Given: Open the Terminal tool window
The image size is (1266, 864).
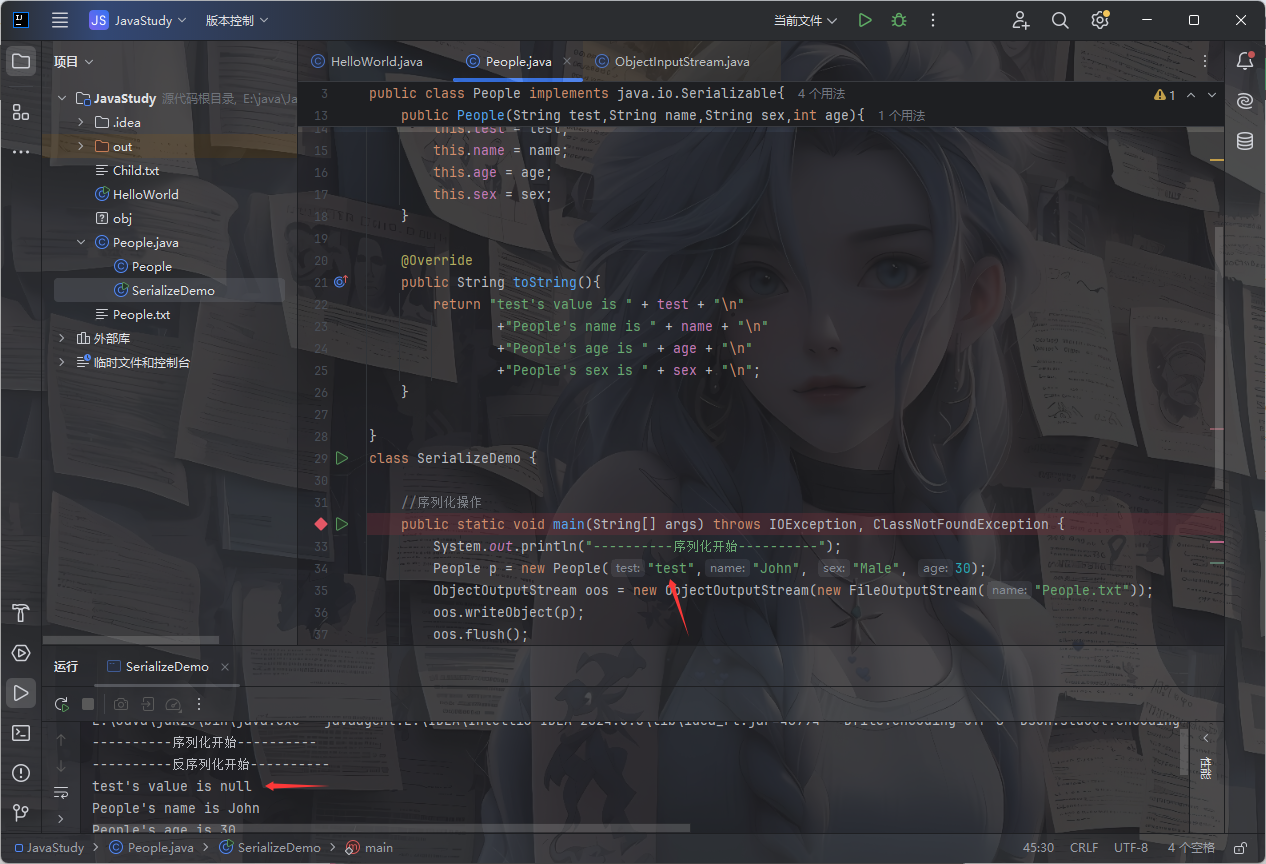Looking at the screenshot, I should point(20,733).
